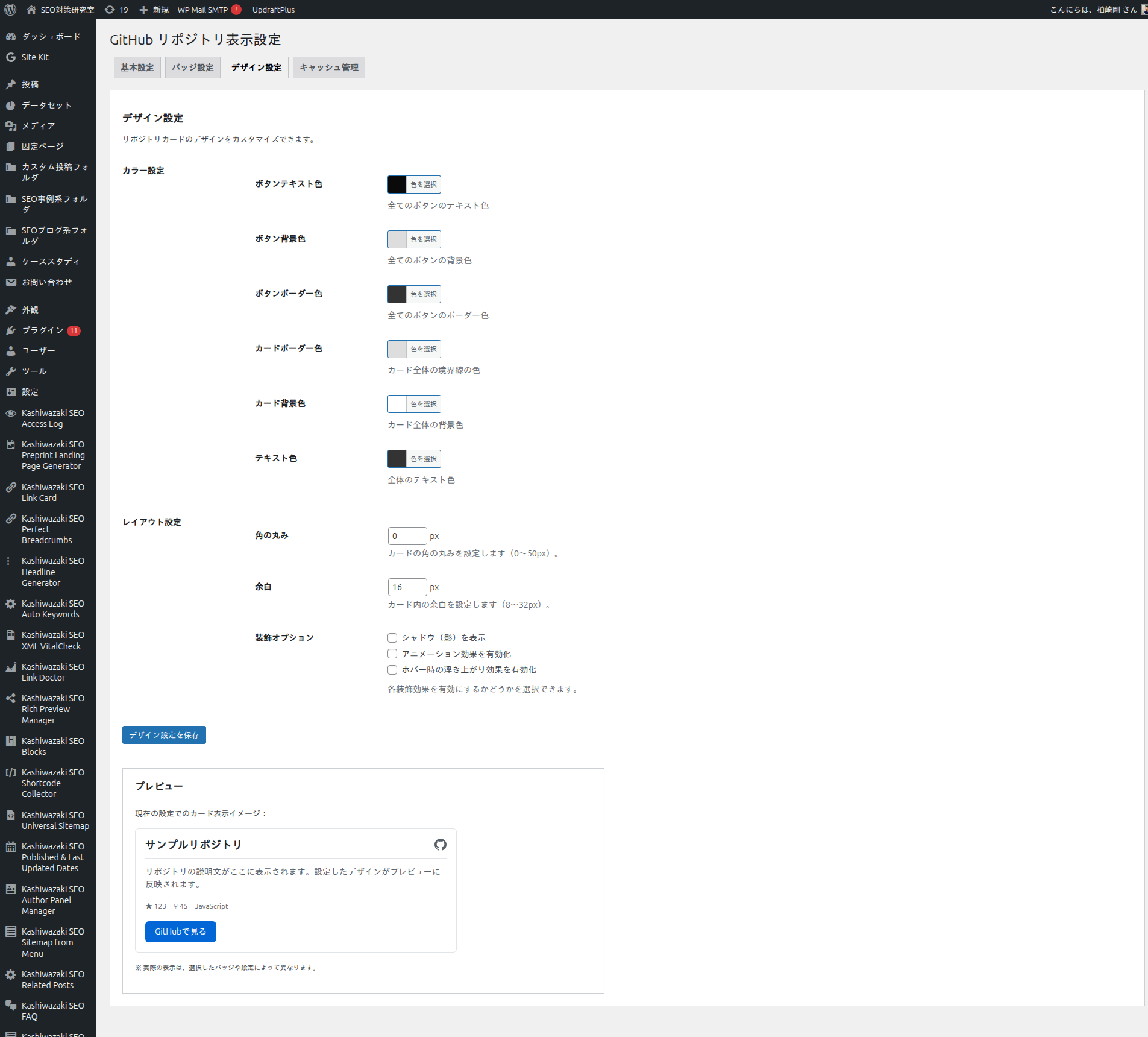Switch to the キャッシュ管理 tab

[x=329, y=68]
